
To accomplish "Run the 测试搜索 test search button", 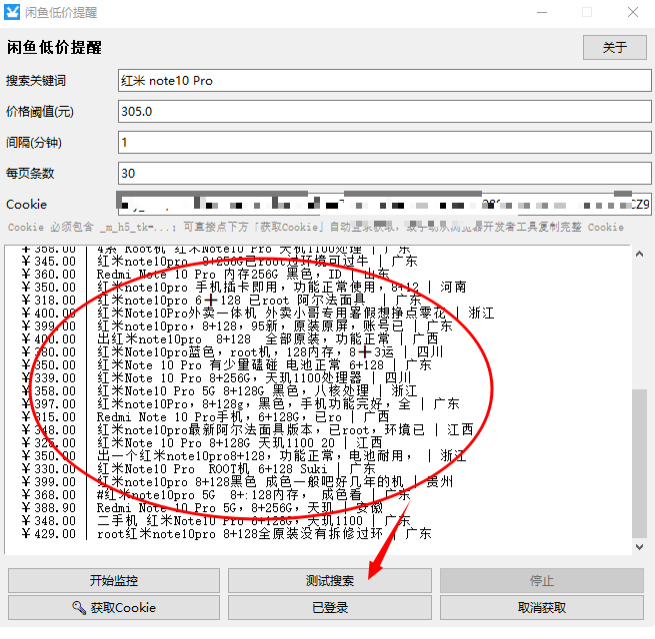I will pos(330,581).
